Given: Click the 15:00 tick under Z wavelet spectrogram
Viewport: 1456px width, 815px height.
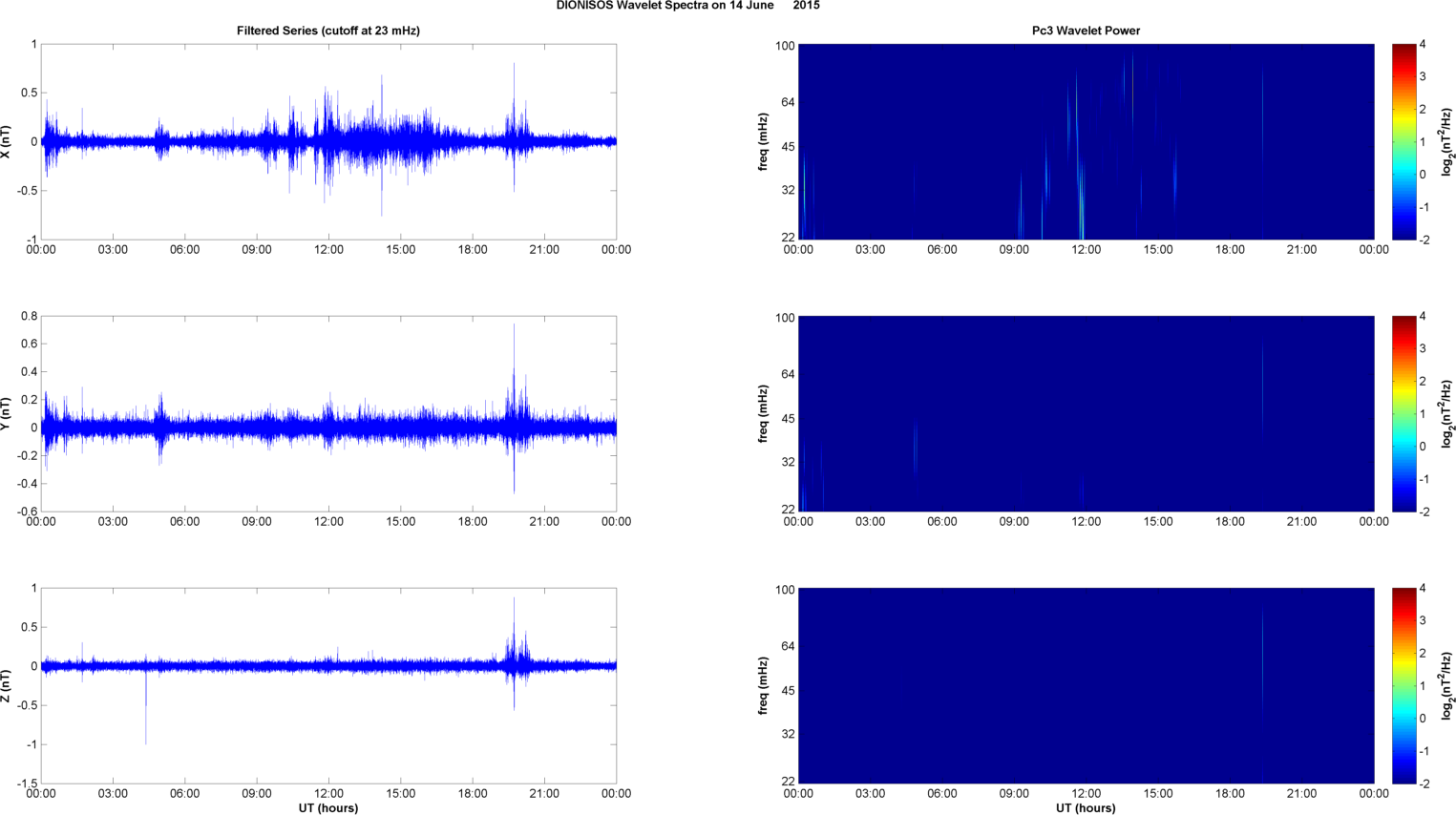Looking at the screenshot, I should coord(1158,794).
